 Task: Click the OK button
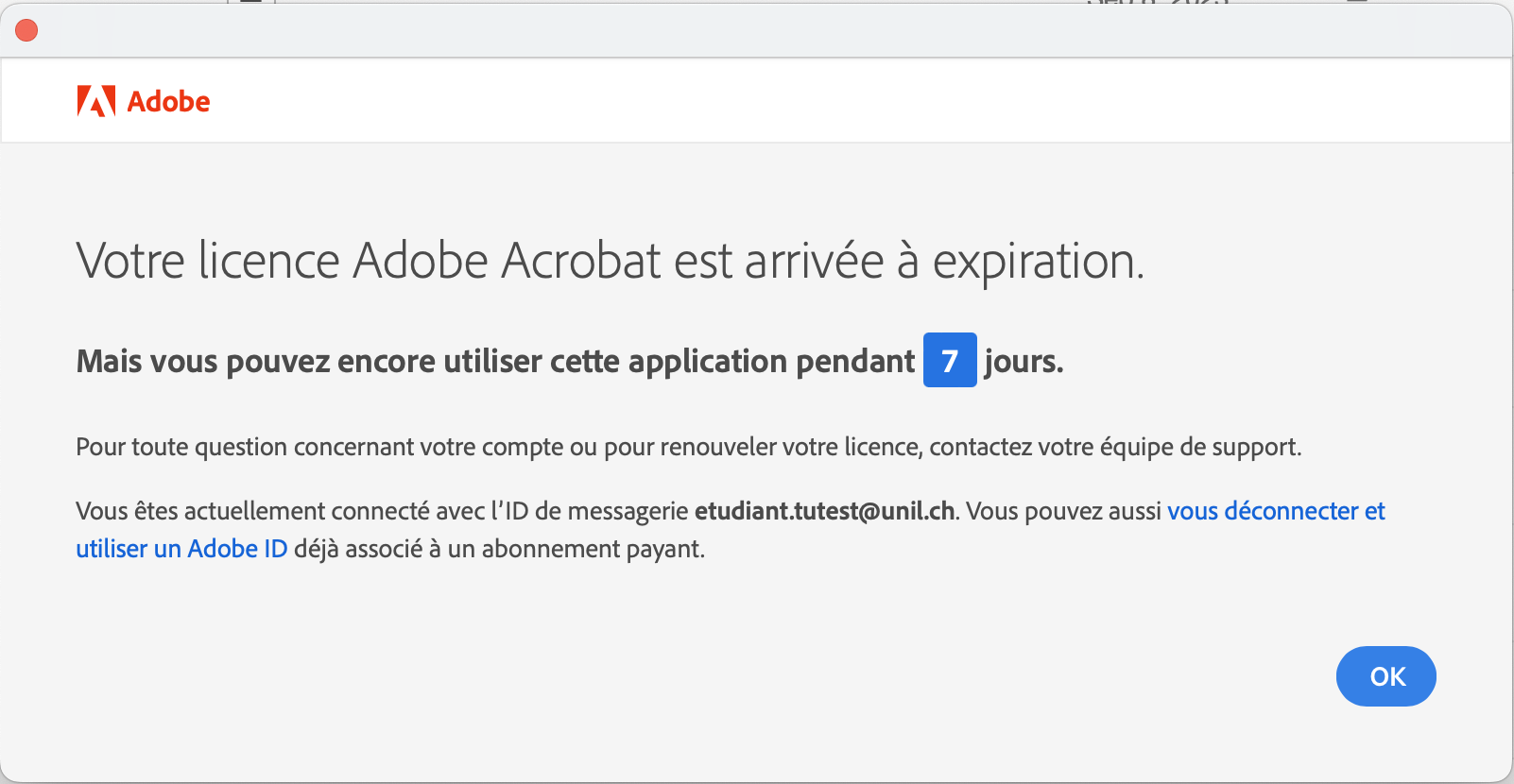[x=1385, y=676]
